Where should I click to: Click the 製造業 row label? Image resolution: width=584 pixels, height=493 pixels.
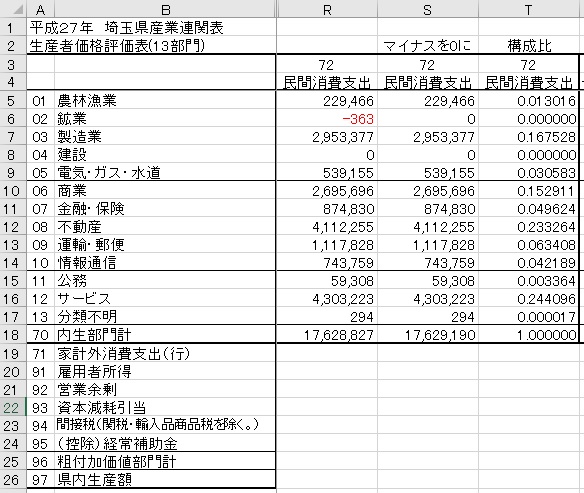pyautogui.click(x=79, y=137)
